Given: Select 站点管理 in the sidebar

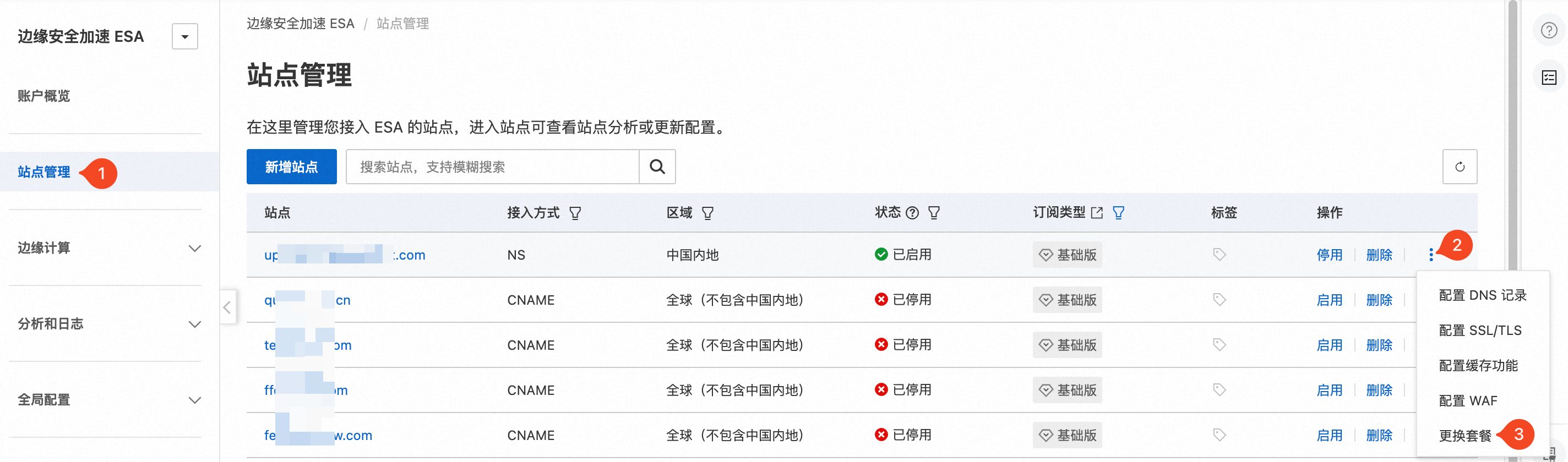Looking at the screenshot, I should 44,172.
